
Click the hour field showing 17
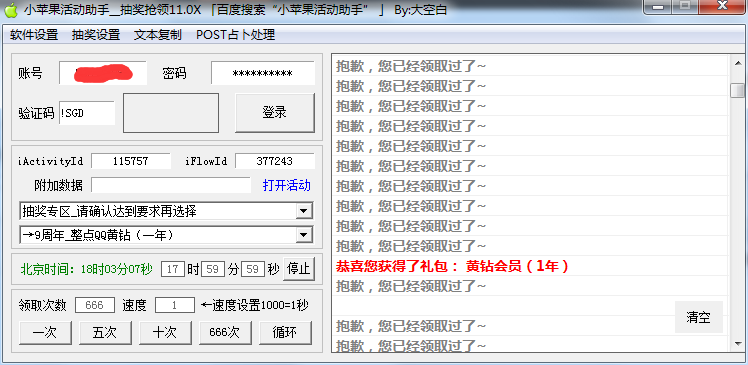click(x=173, y=269)
